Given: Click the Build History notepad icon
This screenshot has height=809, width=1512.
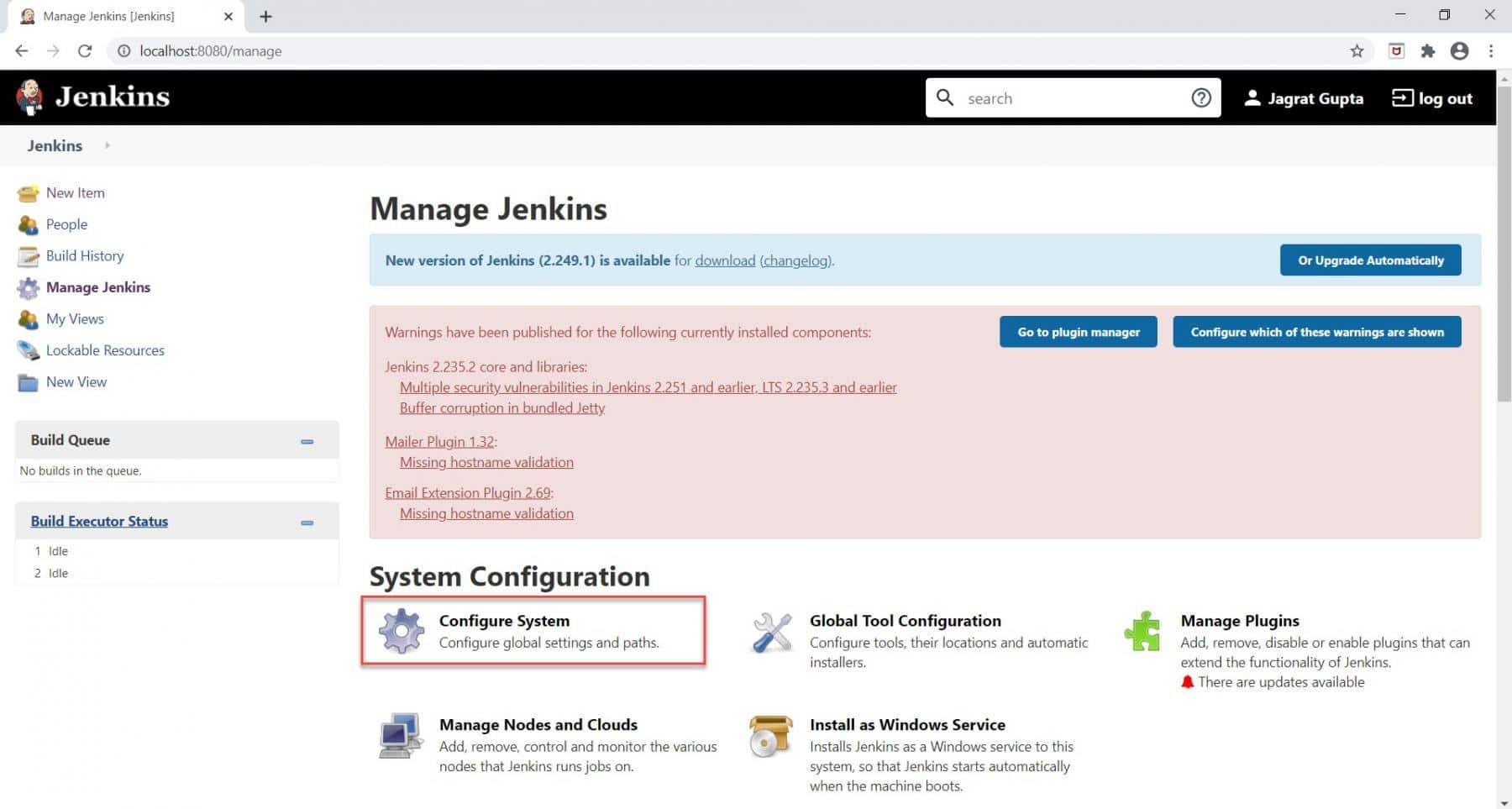Looking at the screenshot, I should coord(28,256).
